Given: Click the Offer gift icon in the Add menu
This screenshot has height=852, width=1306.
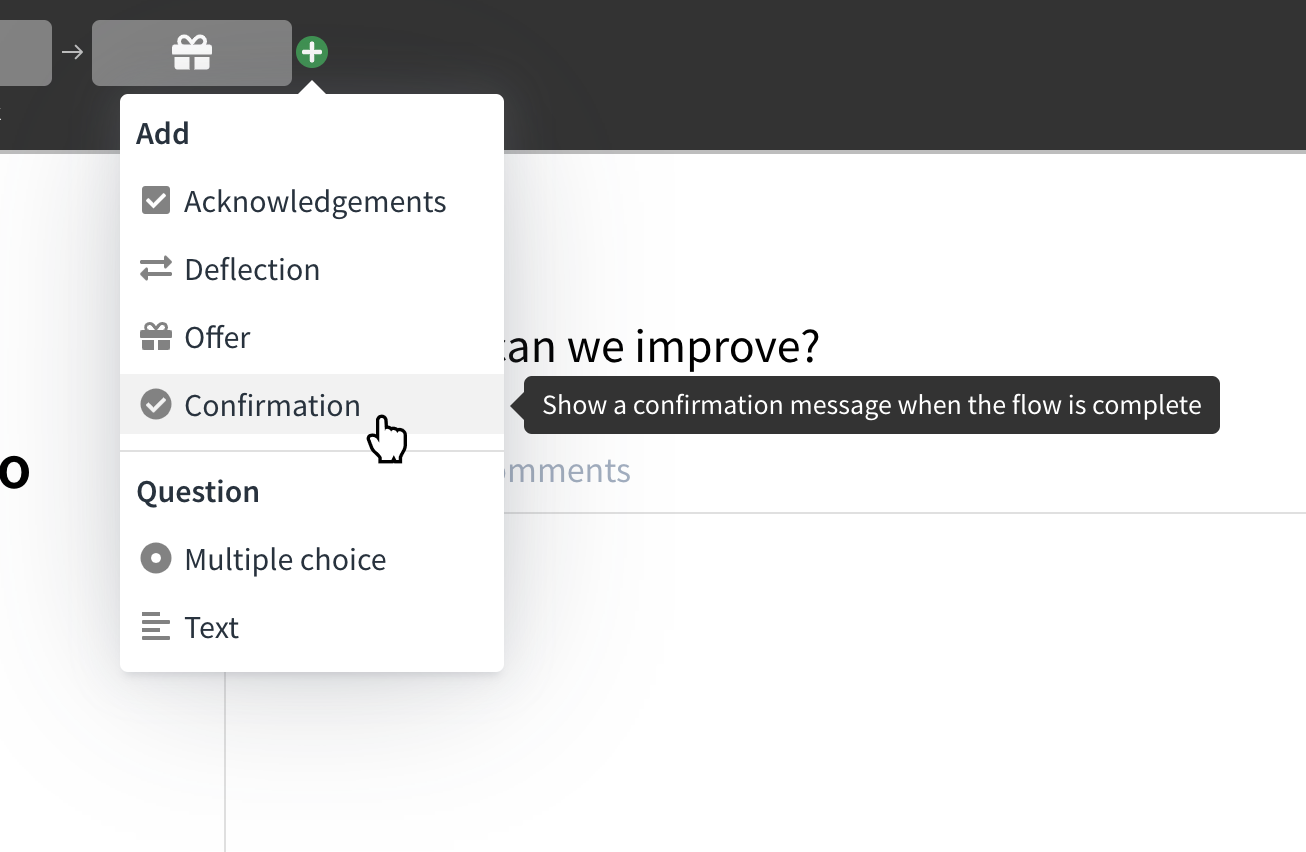Looking at the screenshot, I should tap(156, 337).
